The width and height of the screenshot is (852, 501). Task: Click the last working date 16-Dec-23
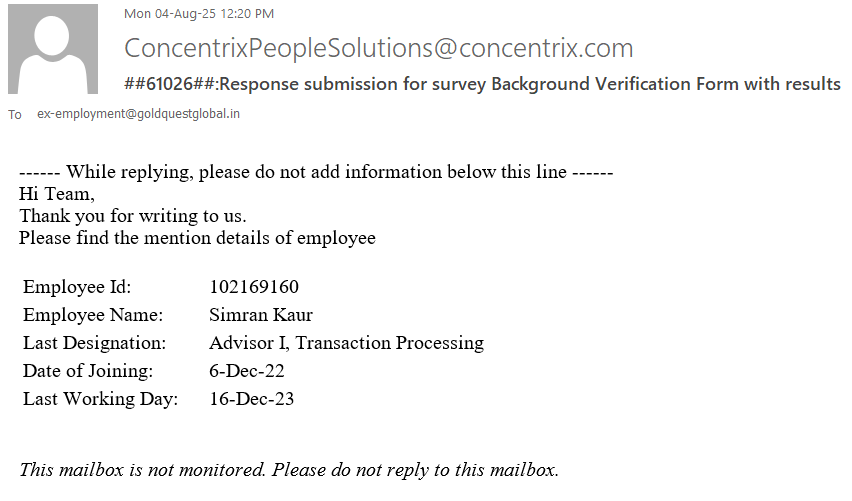pyautogui.click(x=252, y=399)
